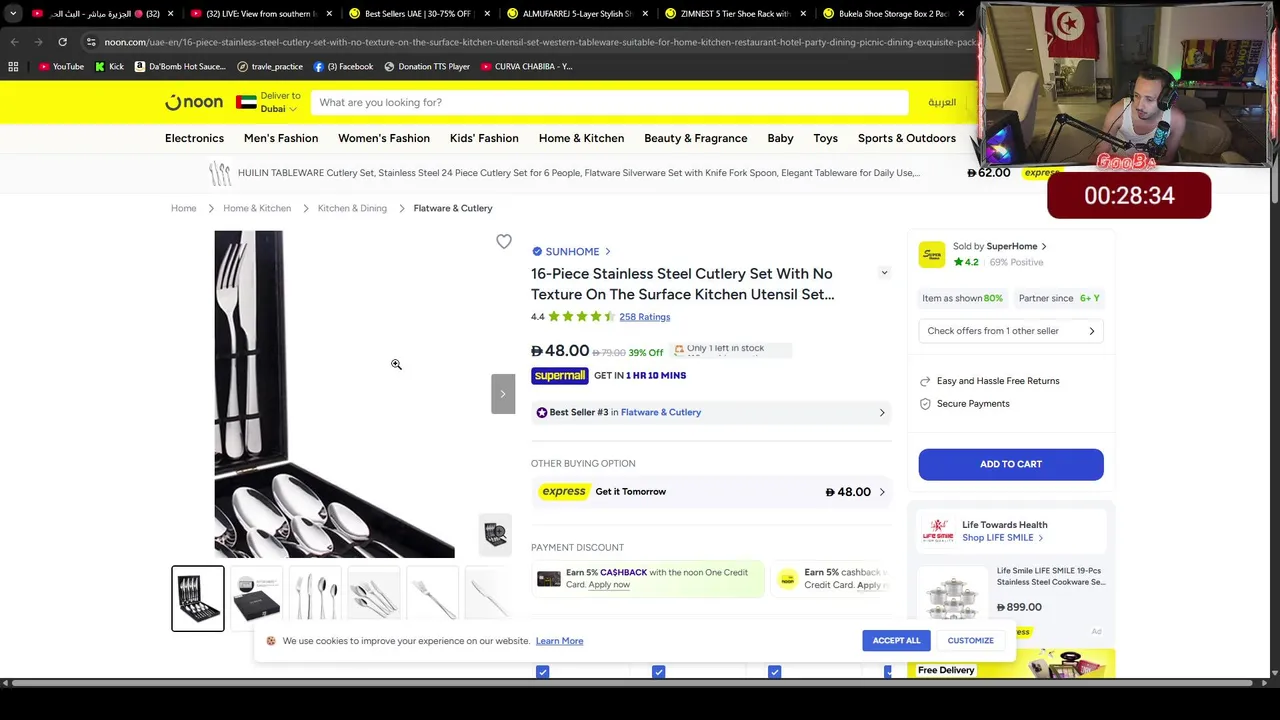Switch to LIVE View from southern tab
The width and height of the screenshot is (1280, 720).
261,14
